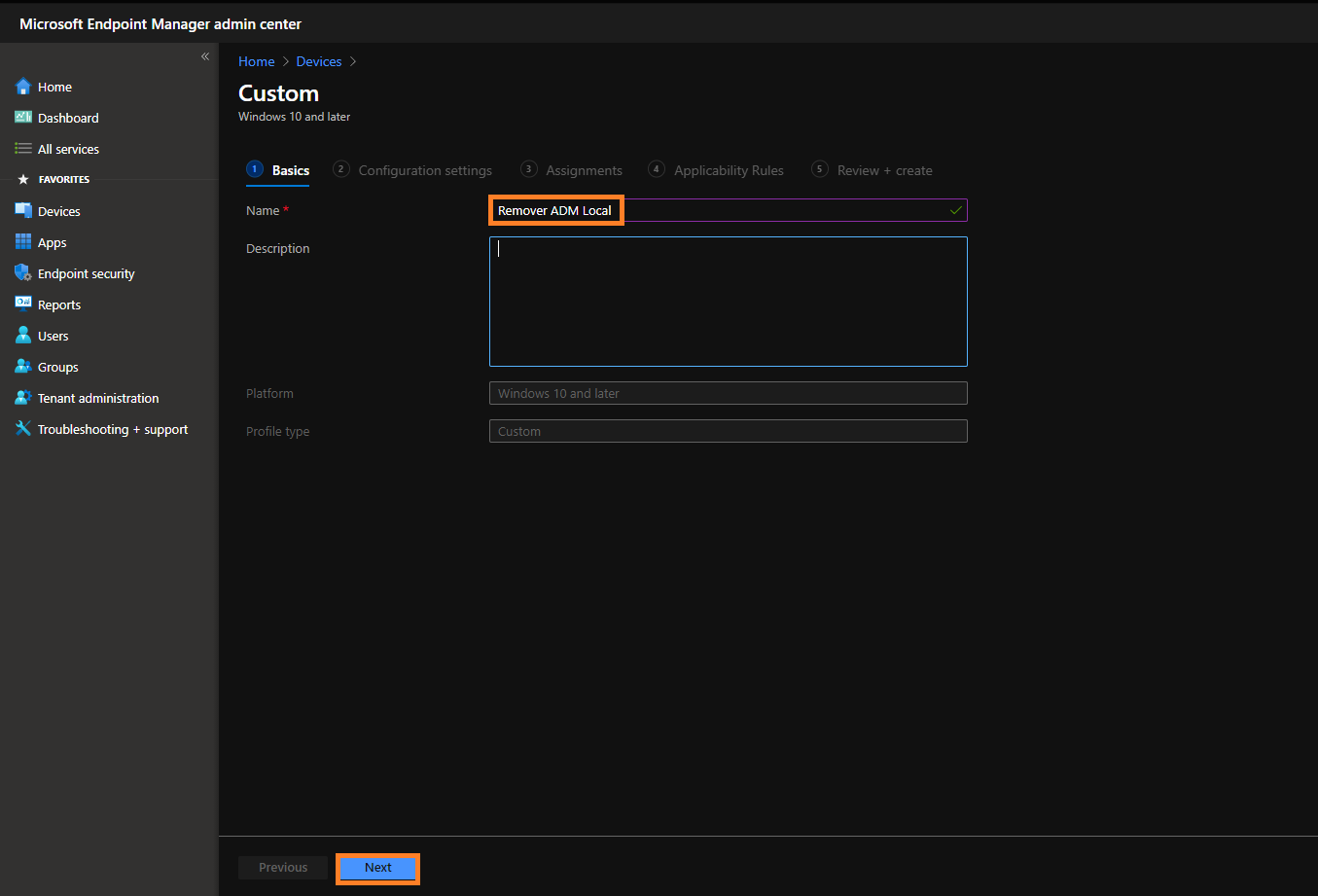Click the Favorites star icon

tap(23, 180)
